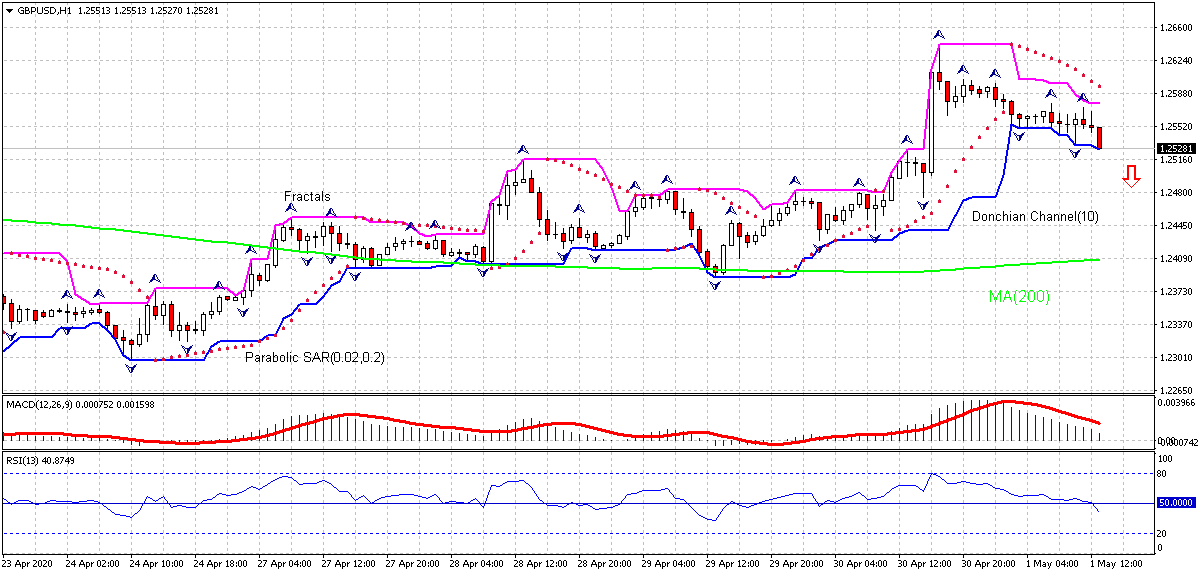1200x575 pixels.
Task: Select the Fractals label
Action: click(307, 197)
